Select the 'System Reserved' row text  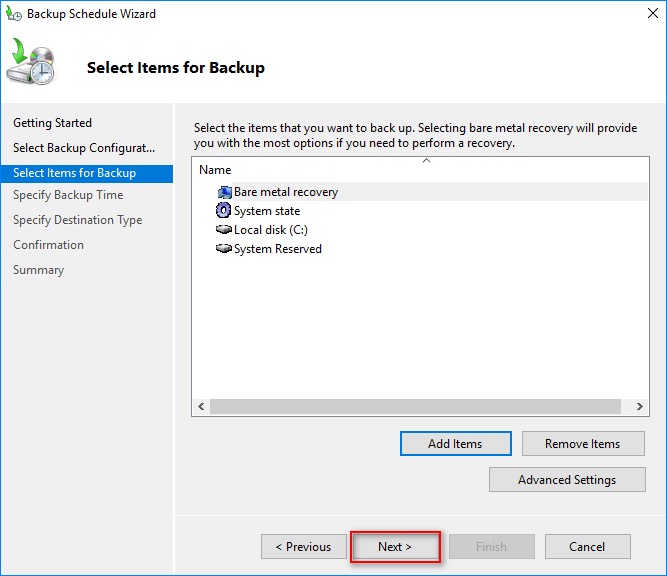pyautogui.click(x=278, y=249)
